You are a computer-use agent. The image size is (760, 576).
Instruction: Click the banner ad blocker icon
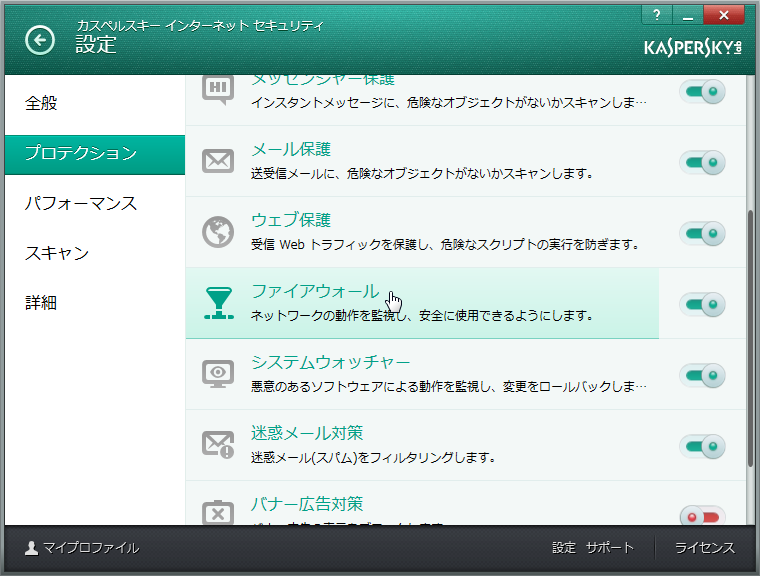[218, 512]
